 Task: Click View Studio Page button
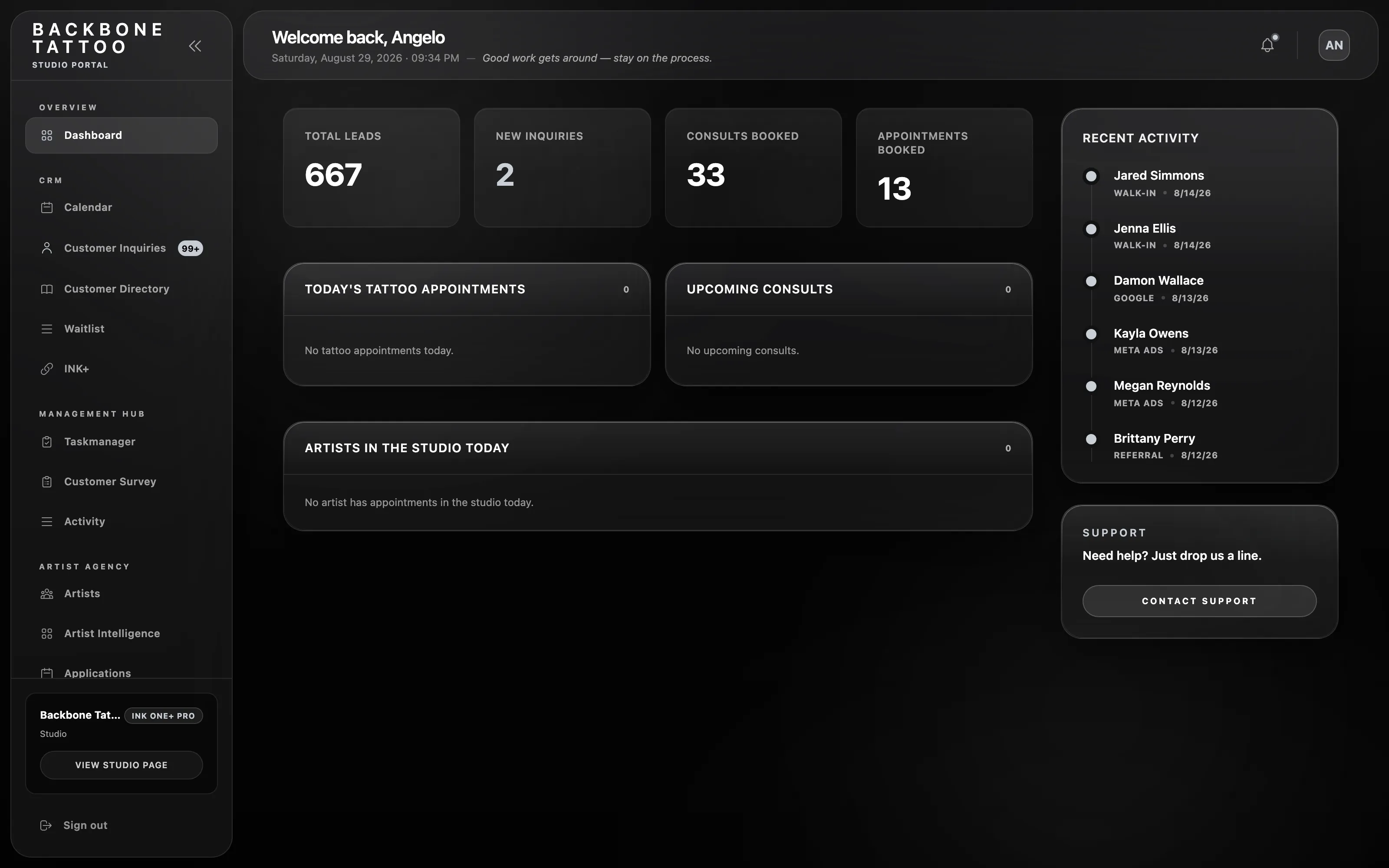coord(121,765)
